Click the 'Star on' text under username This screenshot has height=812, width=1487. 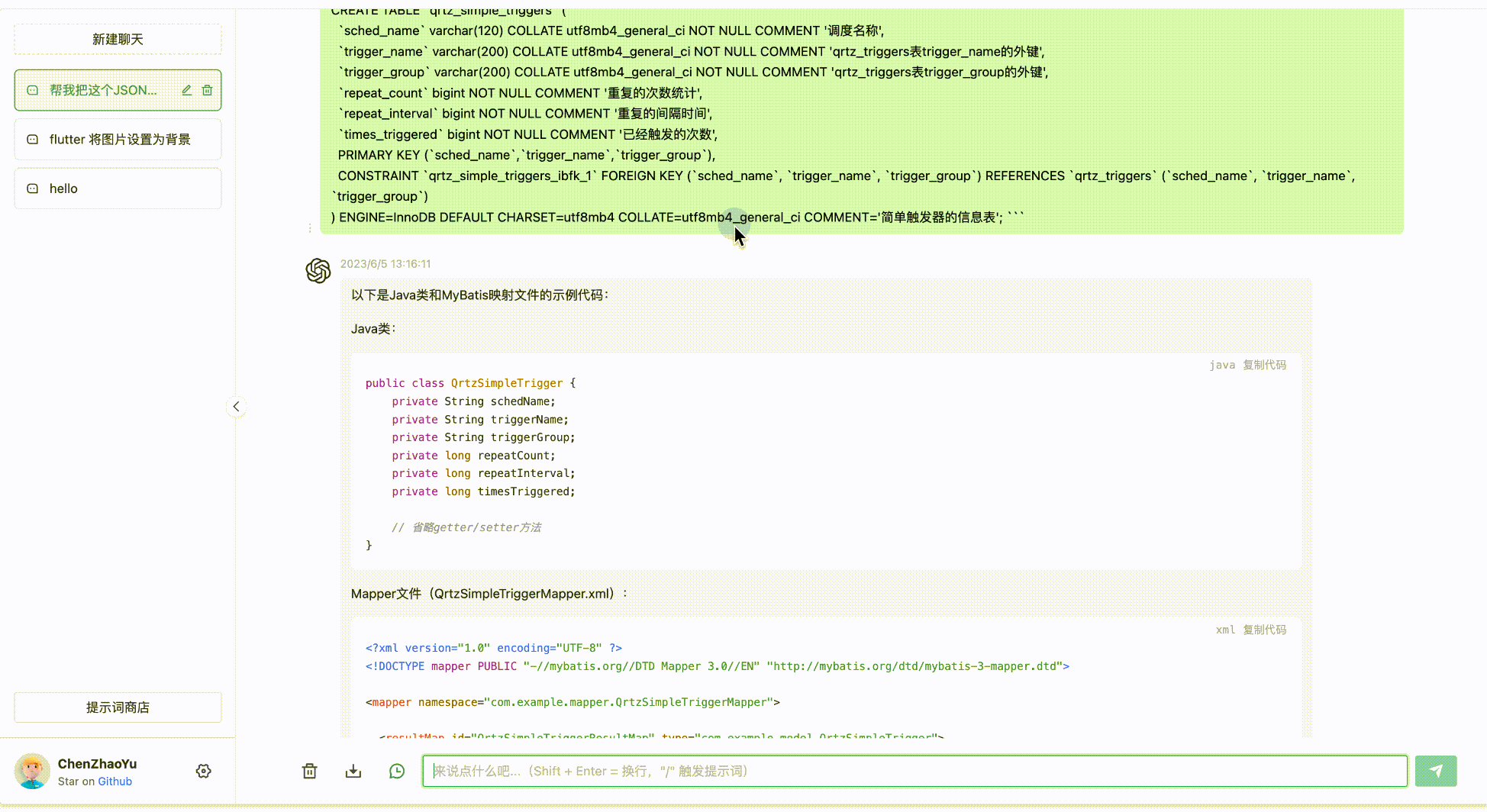(76, 781)
